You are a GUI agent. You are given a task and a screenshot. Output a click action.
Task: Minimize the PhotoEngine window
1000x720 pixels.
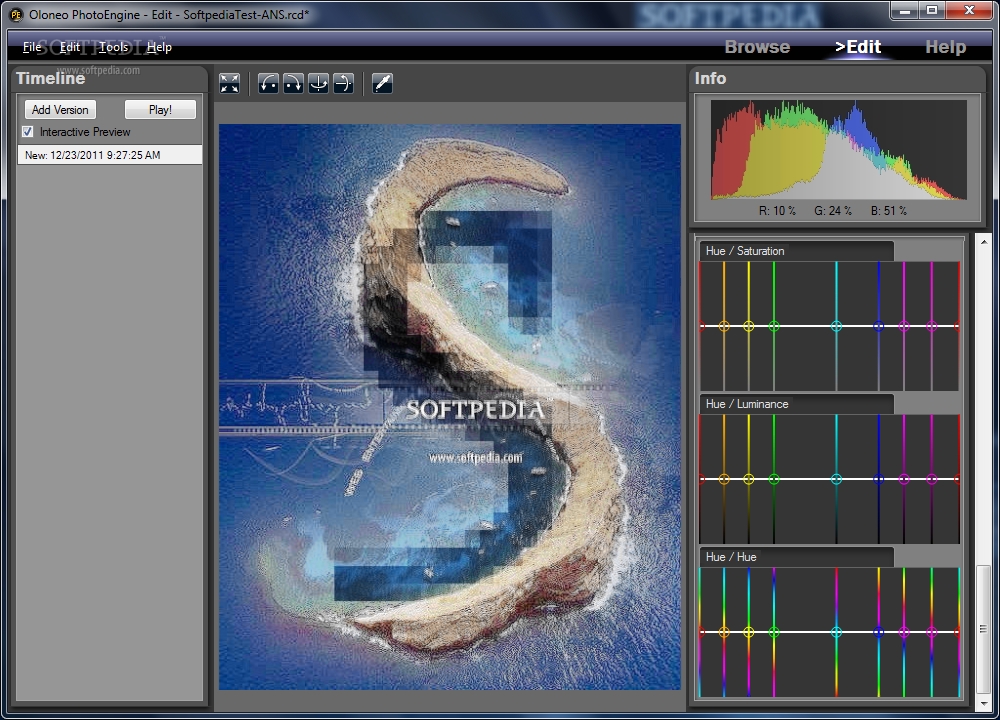coord(904,10)
